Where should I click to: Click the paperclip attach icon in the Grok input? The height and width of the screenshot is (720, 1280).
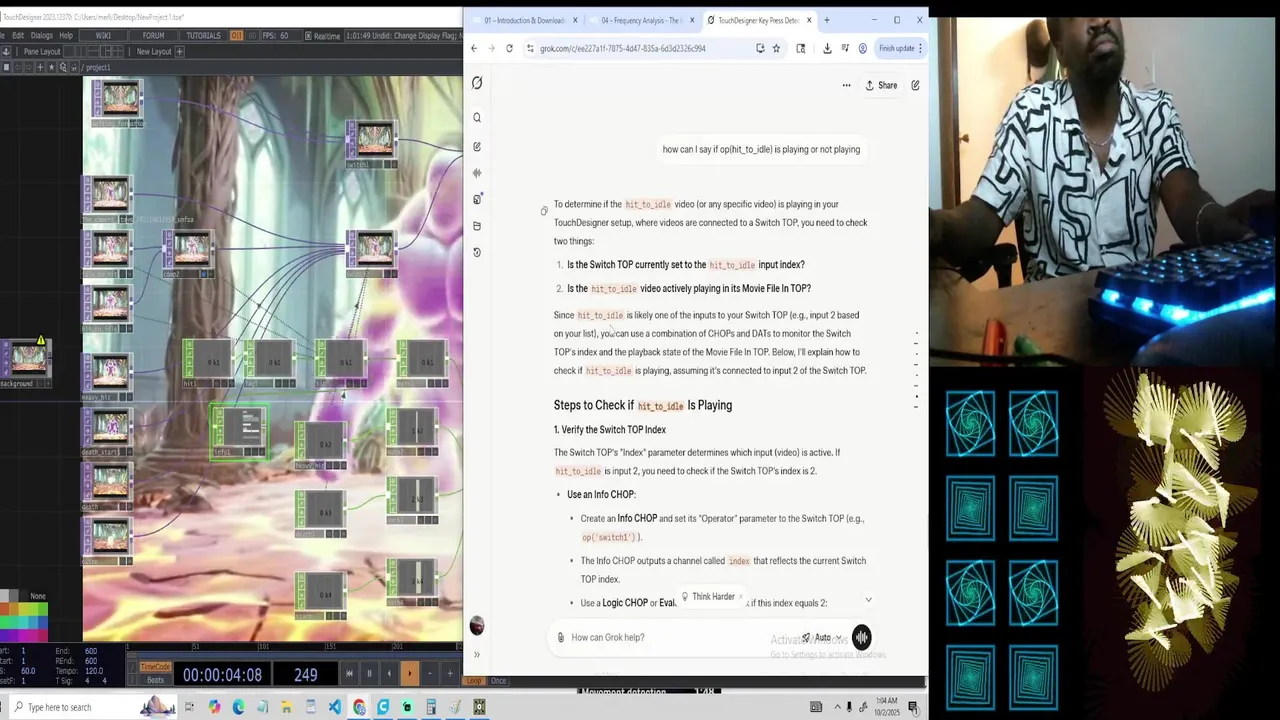point(560,637)
